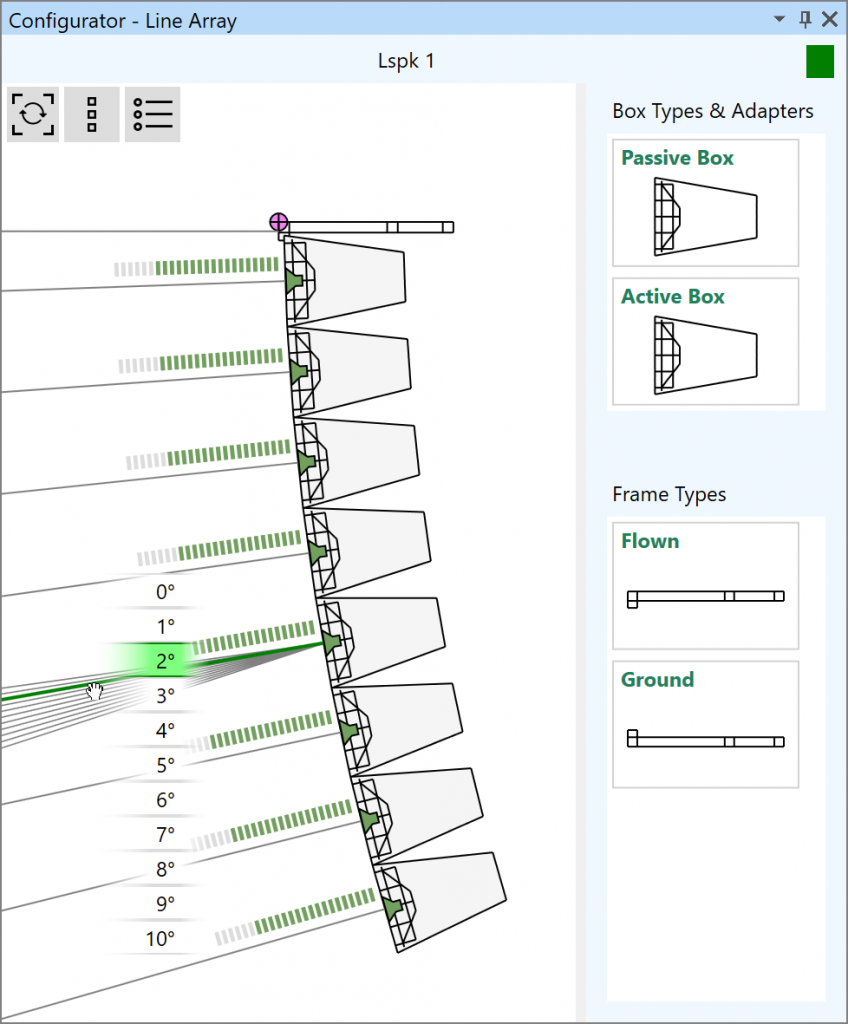Select the 5° angle option
848x1024 pixels.
point(165,765)
